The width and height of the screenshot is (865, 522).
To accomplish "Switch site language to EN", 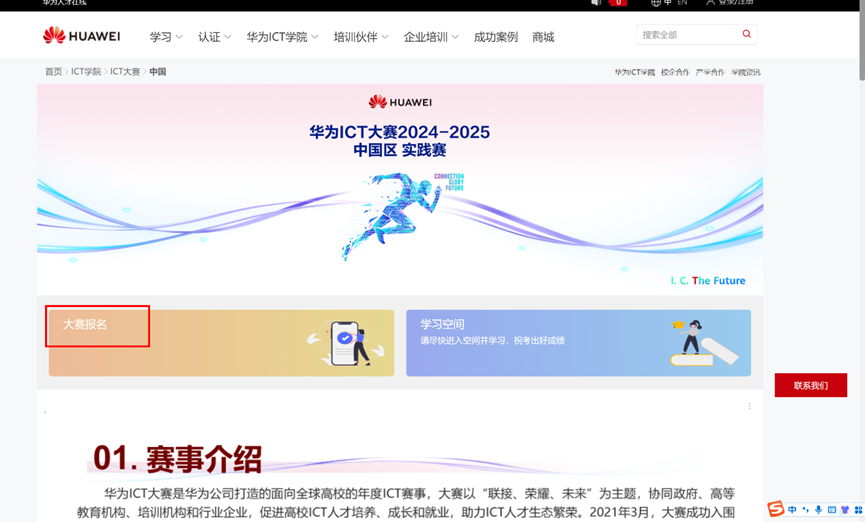I will click(x=682, y=3).
